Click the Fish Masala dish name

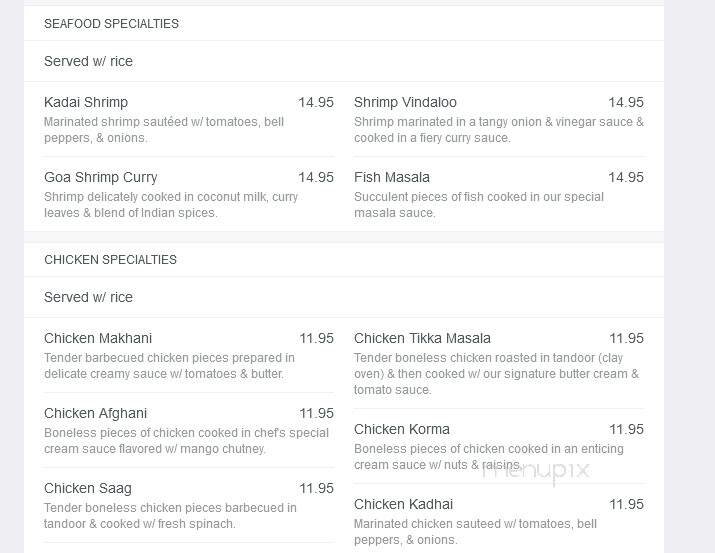click(392, 177)
